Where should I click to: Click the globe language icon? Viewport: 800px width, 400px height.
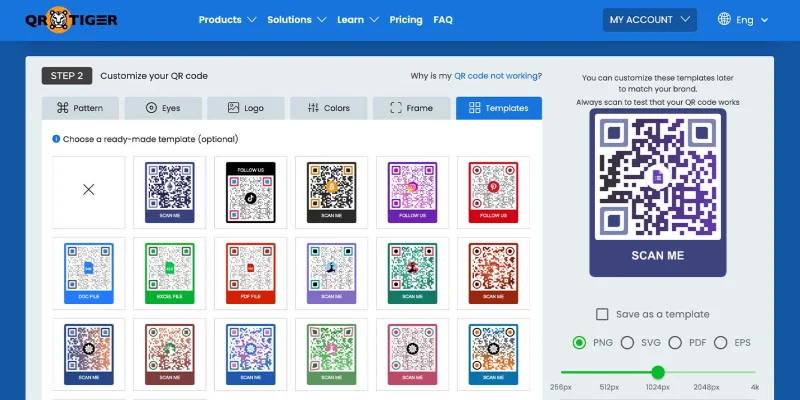[x=724, y=19]
